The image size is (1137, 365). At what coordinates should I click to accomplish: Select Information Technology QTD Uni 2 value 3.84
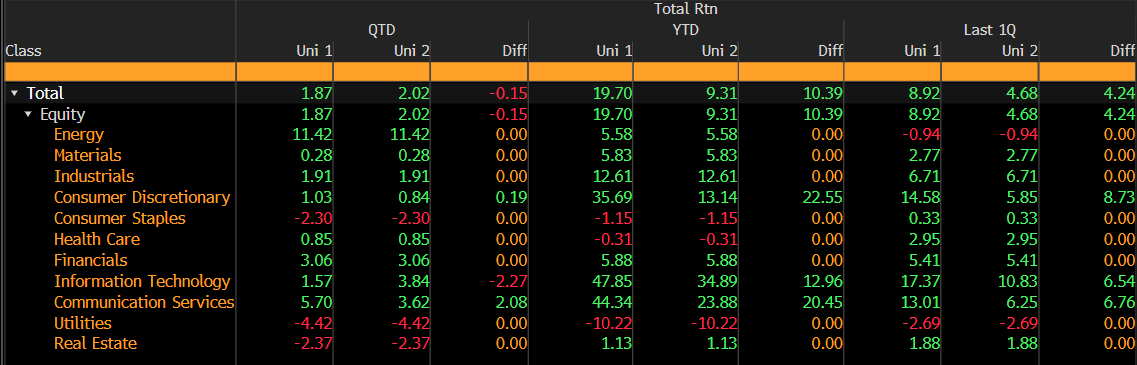415,282
